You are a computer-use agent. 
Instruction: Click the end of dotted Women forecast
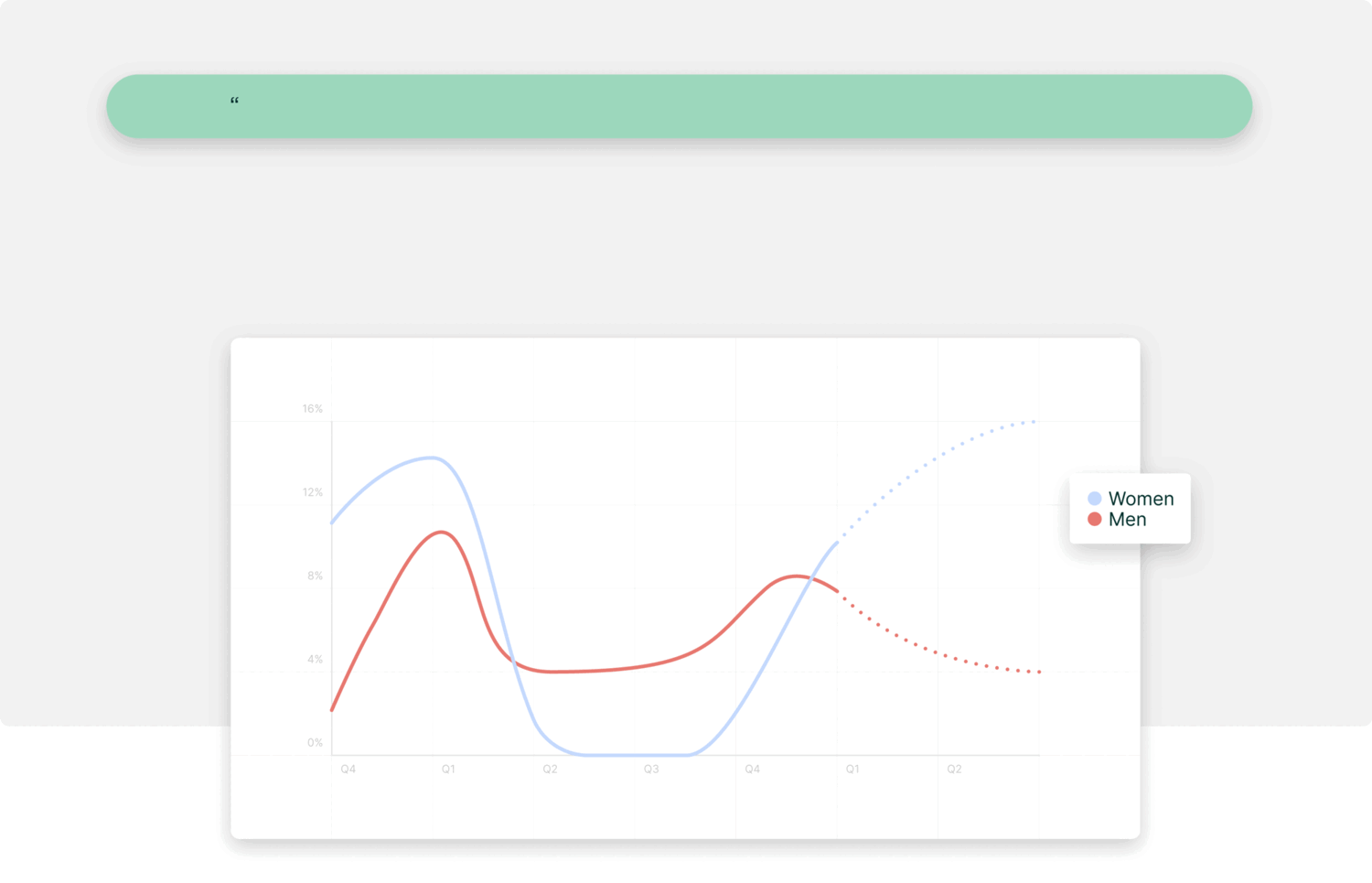pos(1034,421)
